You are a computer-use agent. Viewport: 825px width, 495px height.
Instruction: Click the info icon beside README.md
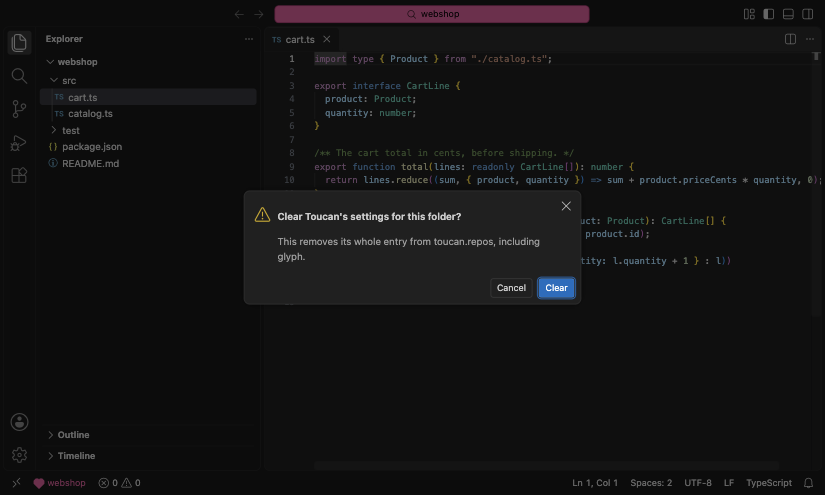tap(53, 163)
